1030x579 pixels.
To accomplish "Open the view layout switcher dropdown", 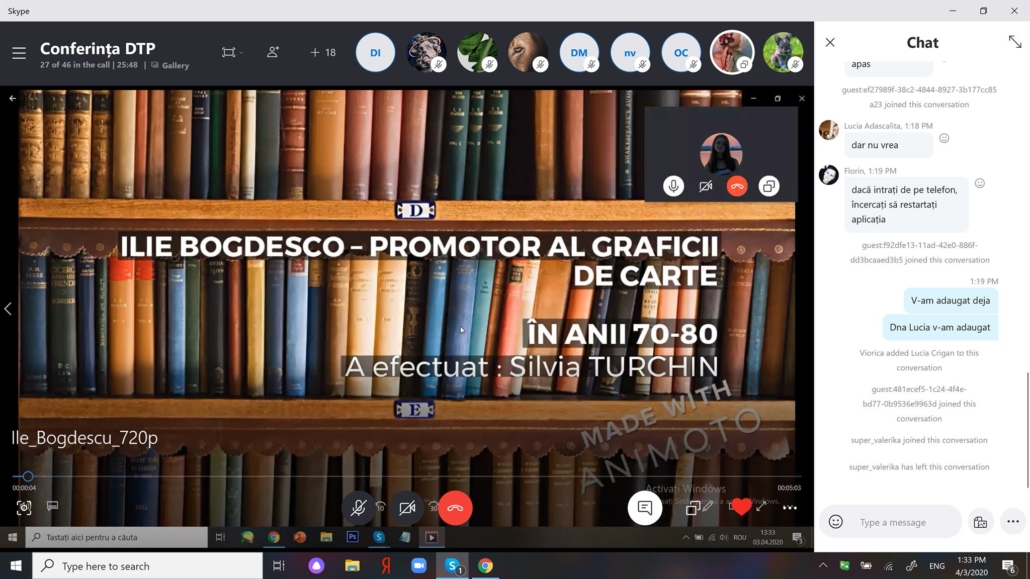I will point(232,53).
